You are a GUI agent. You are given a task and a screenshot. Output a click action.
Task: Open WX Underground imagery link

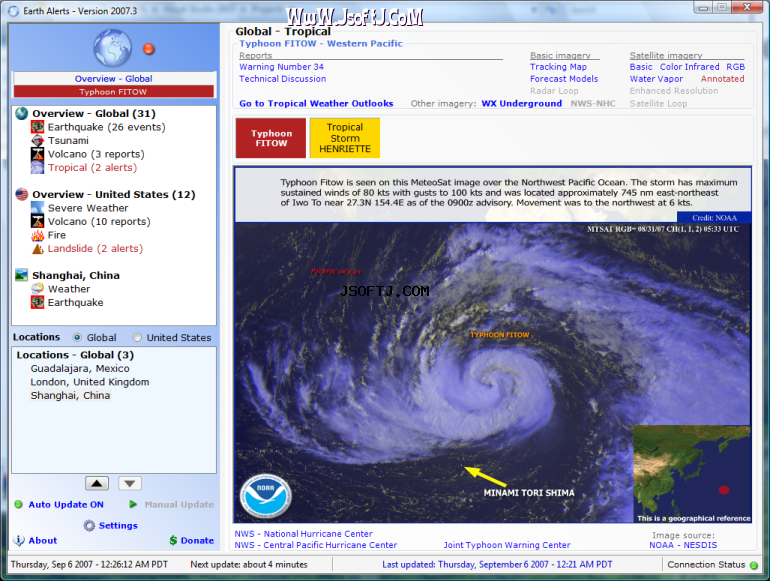tap(522, 104)
